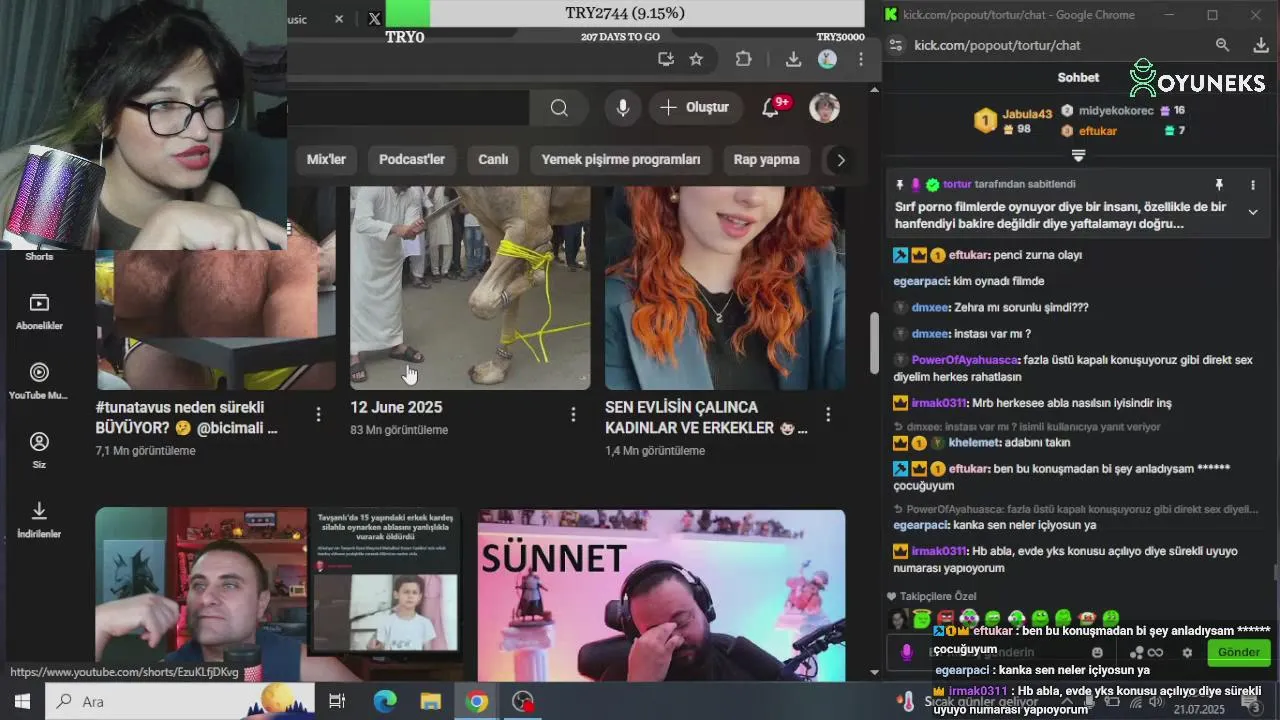
Task: Open options for 'SEN EVLİSİN ÇALINCA' video
Action: tap(828, 414)
